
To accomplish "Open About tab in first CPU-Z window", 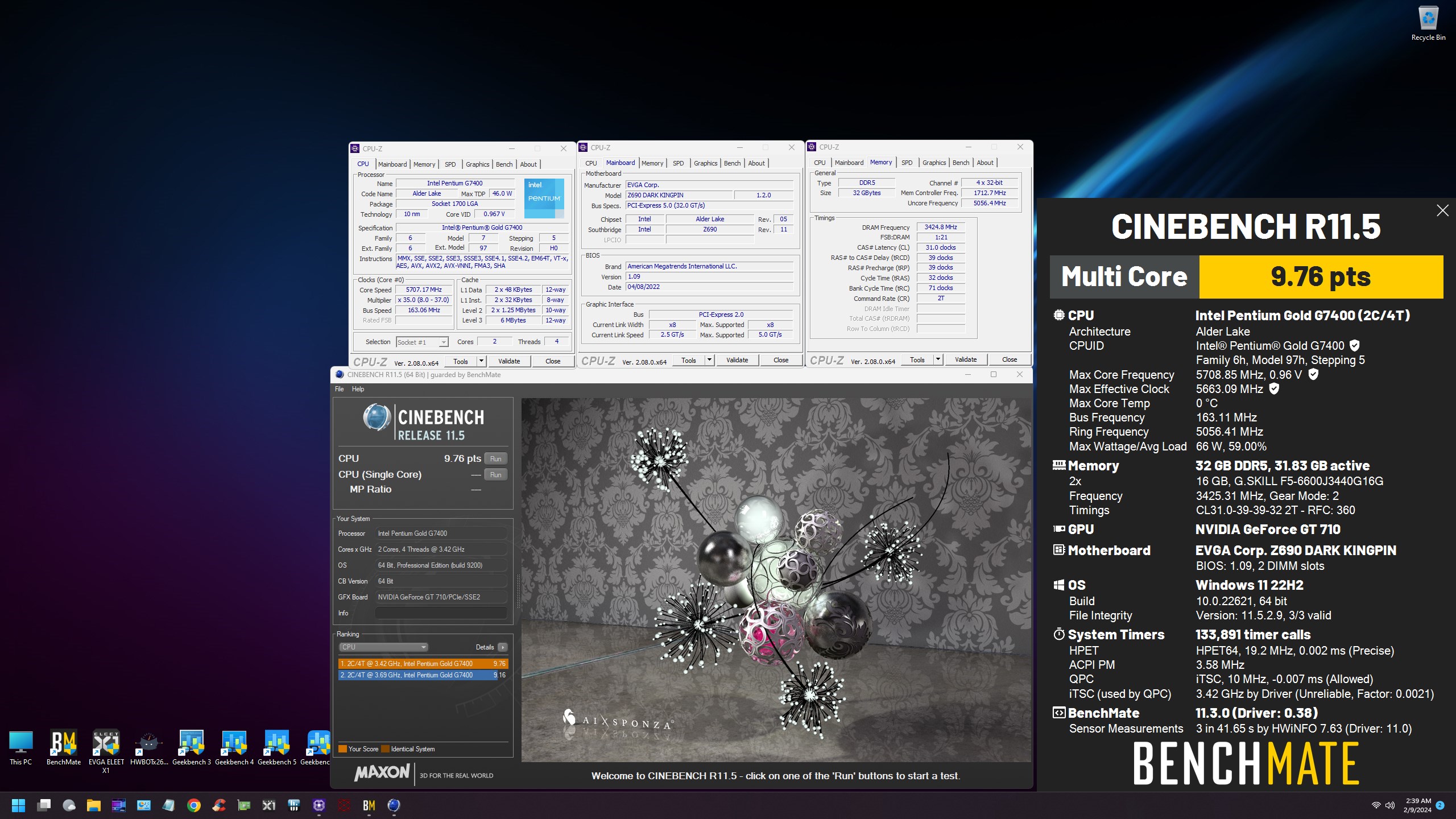I will pyautogui.click(x=528, y=164).
